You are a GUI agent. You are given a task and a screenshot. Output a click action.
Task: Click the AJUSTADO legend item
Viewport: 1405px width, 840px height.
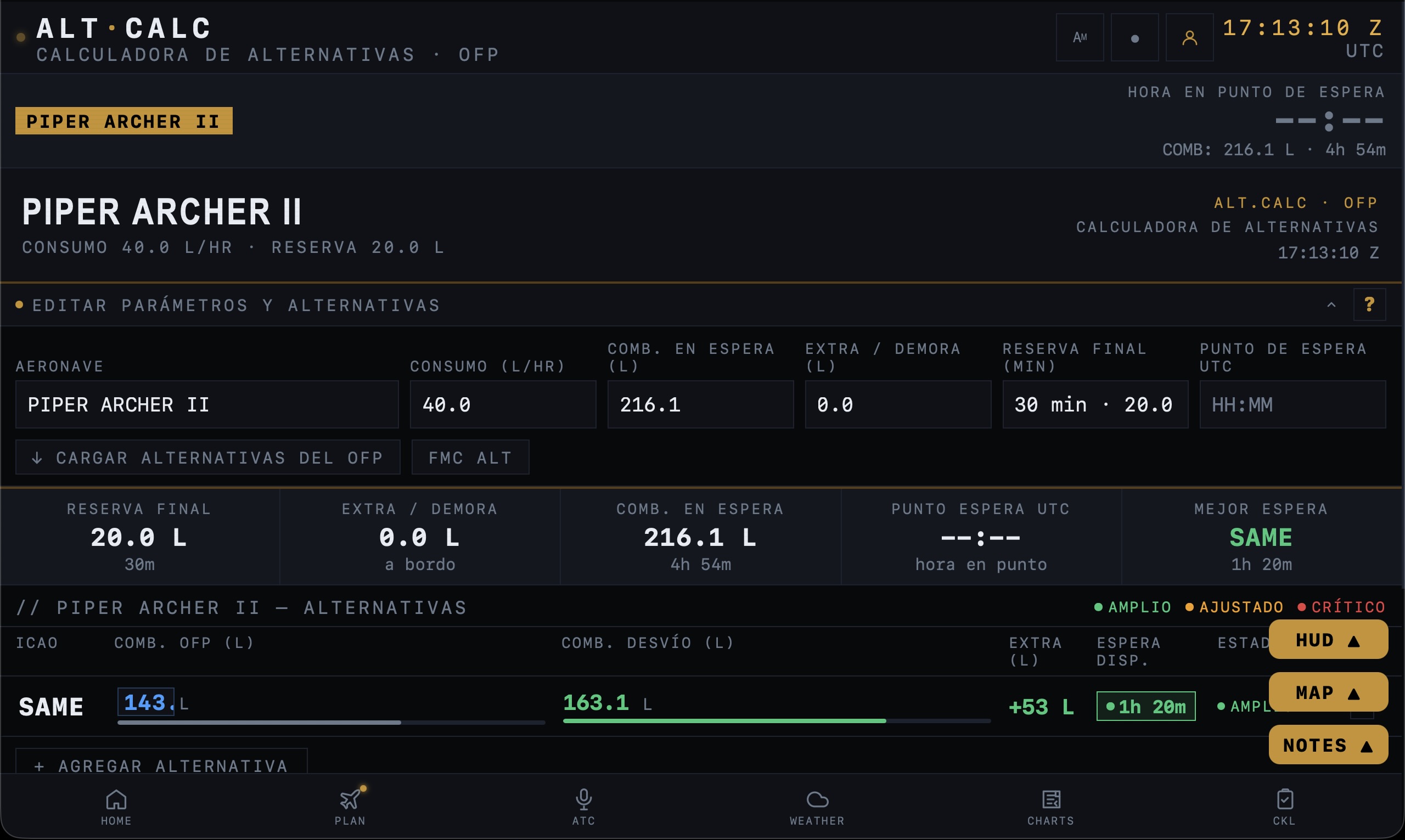[1234, 607]
